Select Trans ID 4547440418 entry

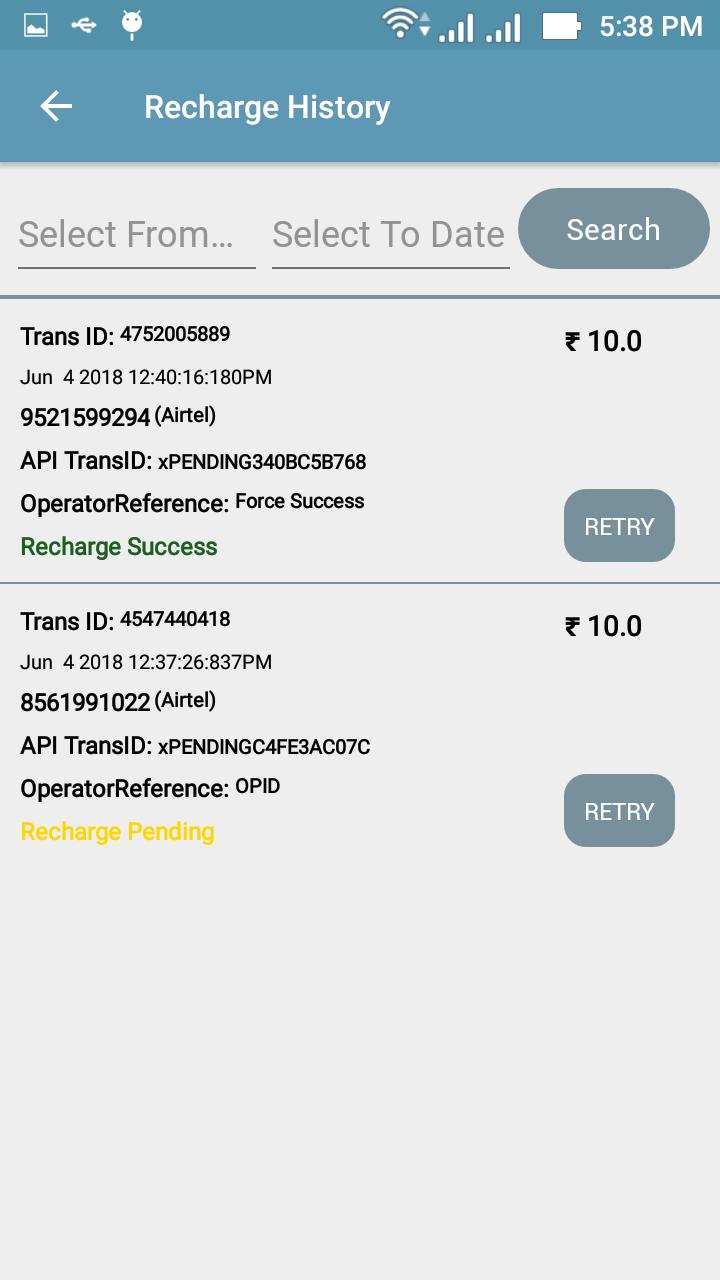[x=175, y=620]
